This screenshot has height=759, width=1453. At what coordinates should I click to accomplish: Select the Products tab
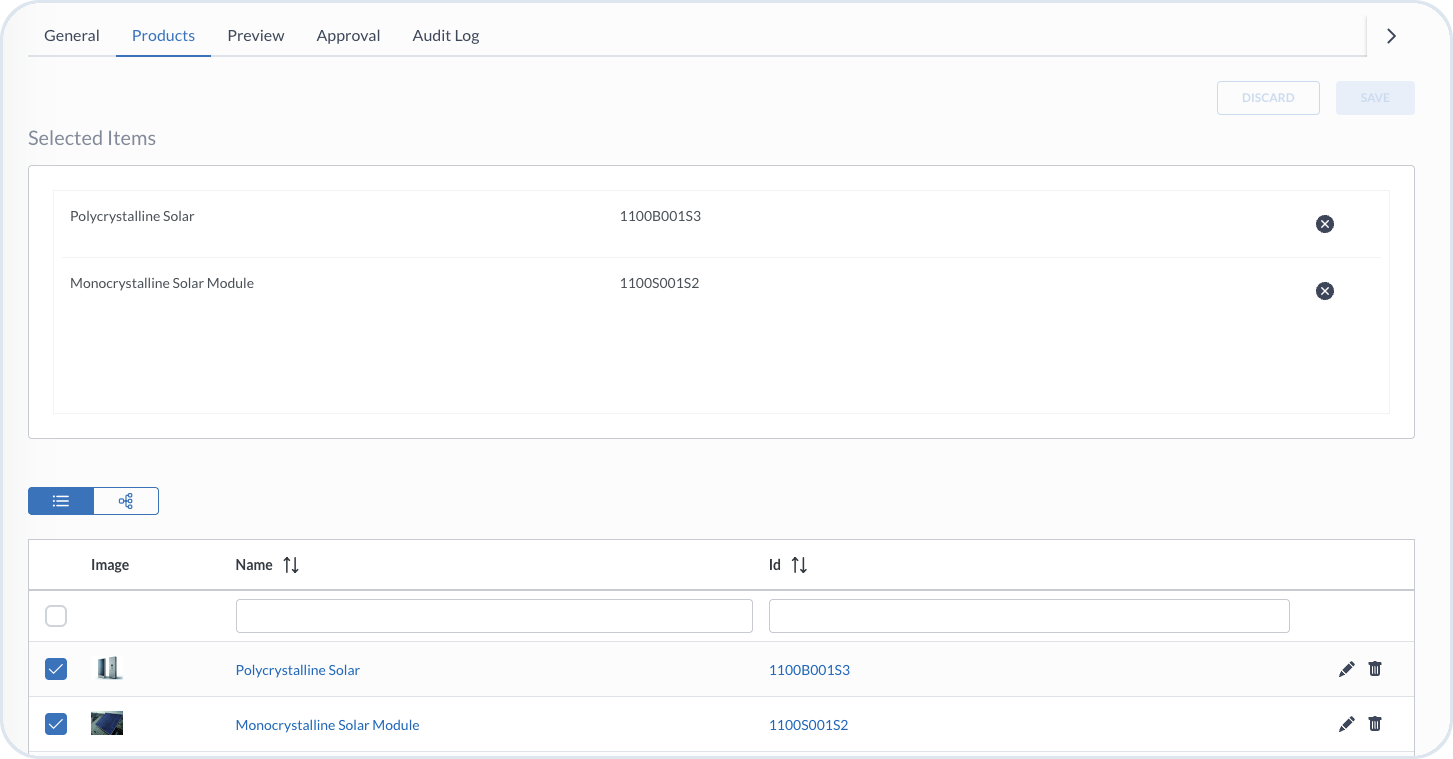163,35
